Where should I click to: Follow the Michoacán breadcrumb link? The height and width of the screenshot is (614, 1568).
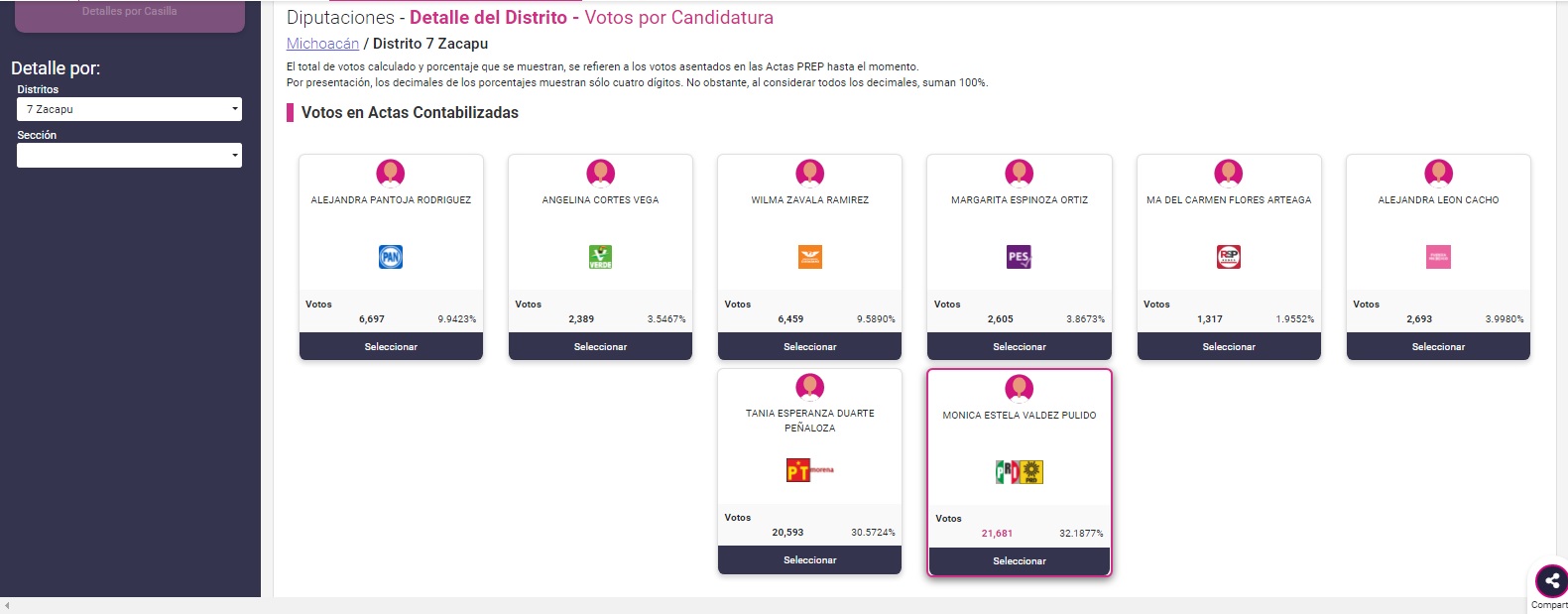click(x=322, y=44)
